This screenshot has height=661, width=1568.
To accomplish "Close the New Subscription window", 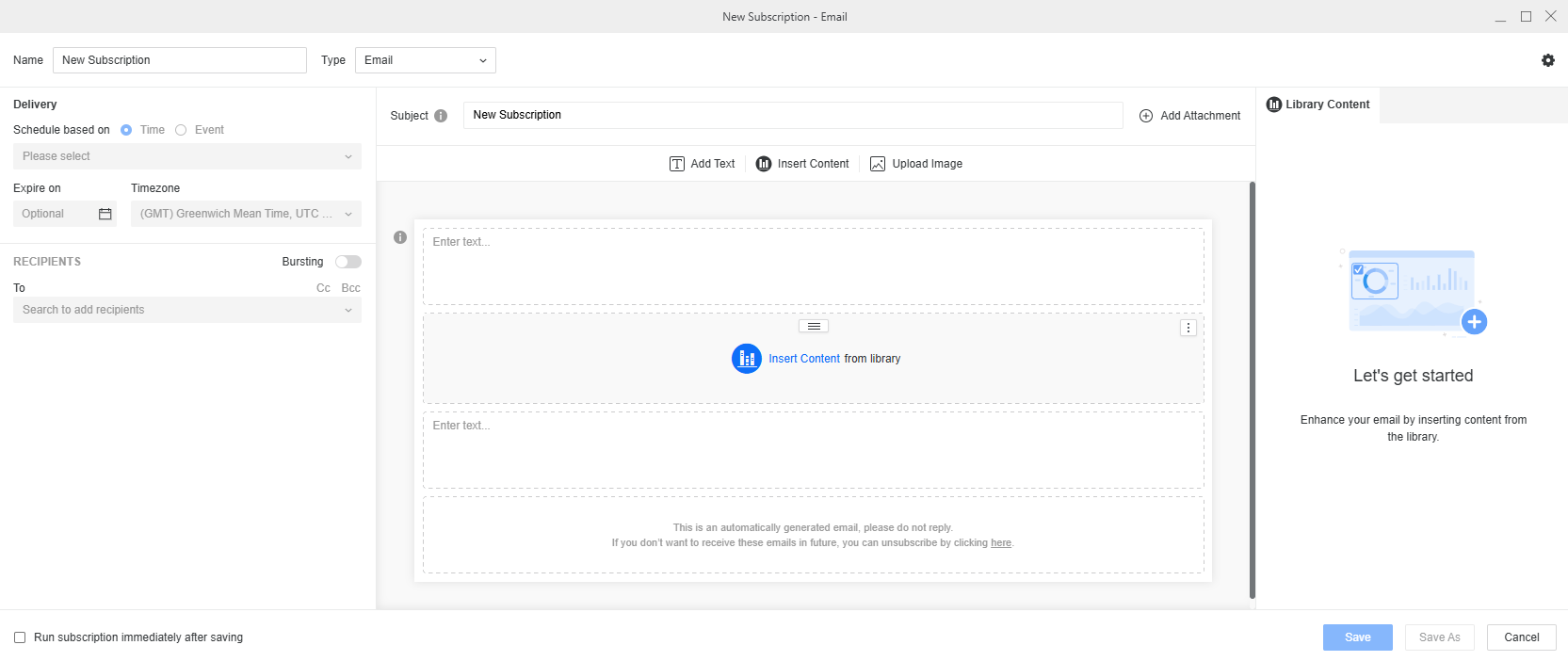I will [1551, 17].
